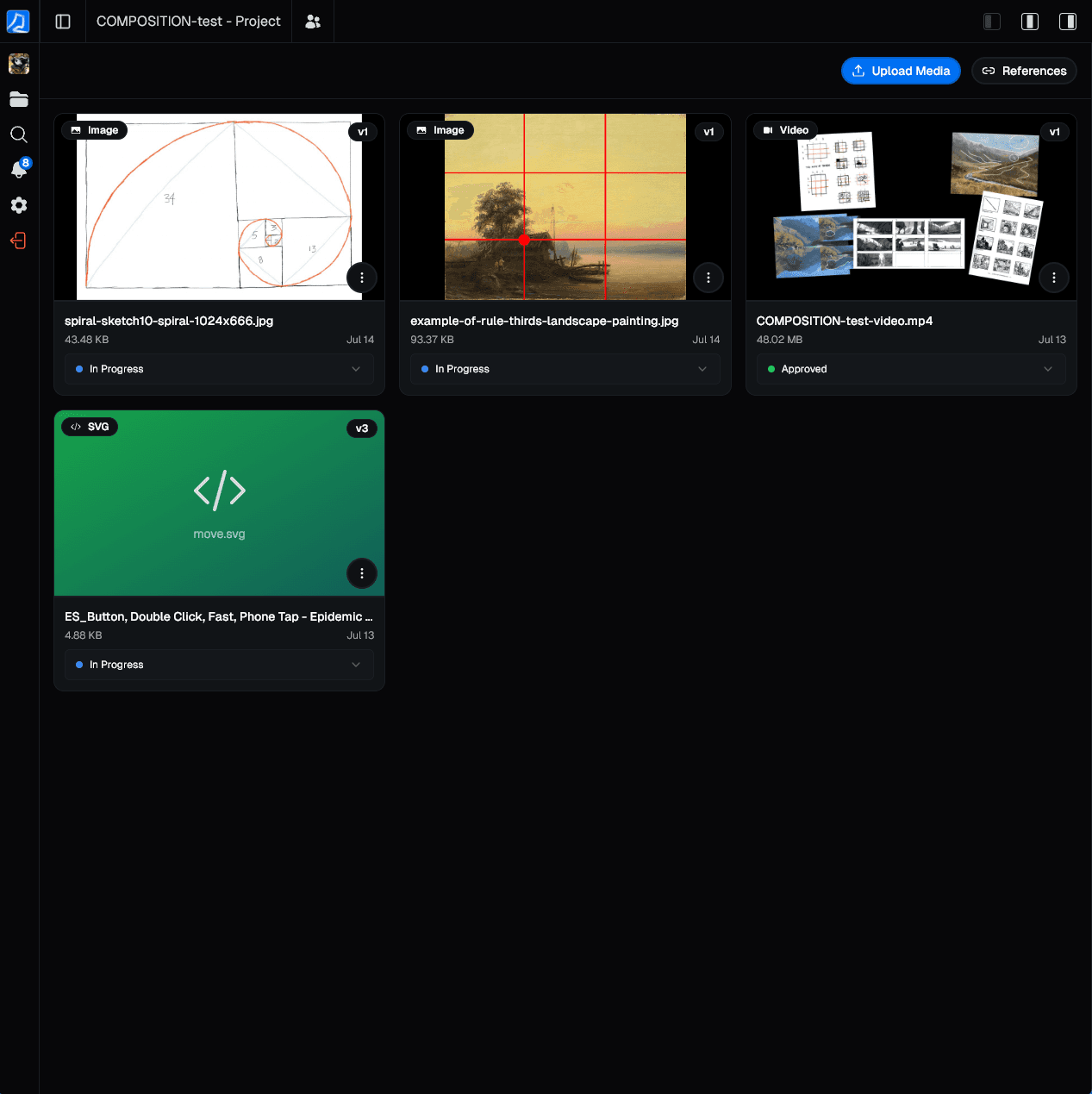Open more options on COMPOSITION-test-video card
The image size is (1092, 1094).
pyautogui.click(x=1054, y=278)
